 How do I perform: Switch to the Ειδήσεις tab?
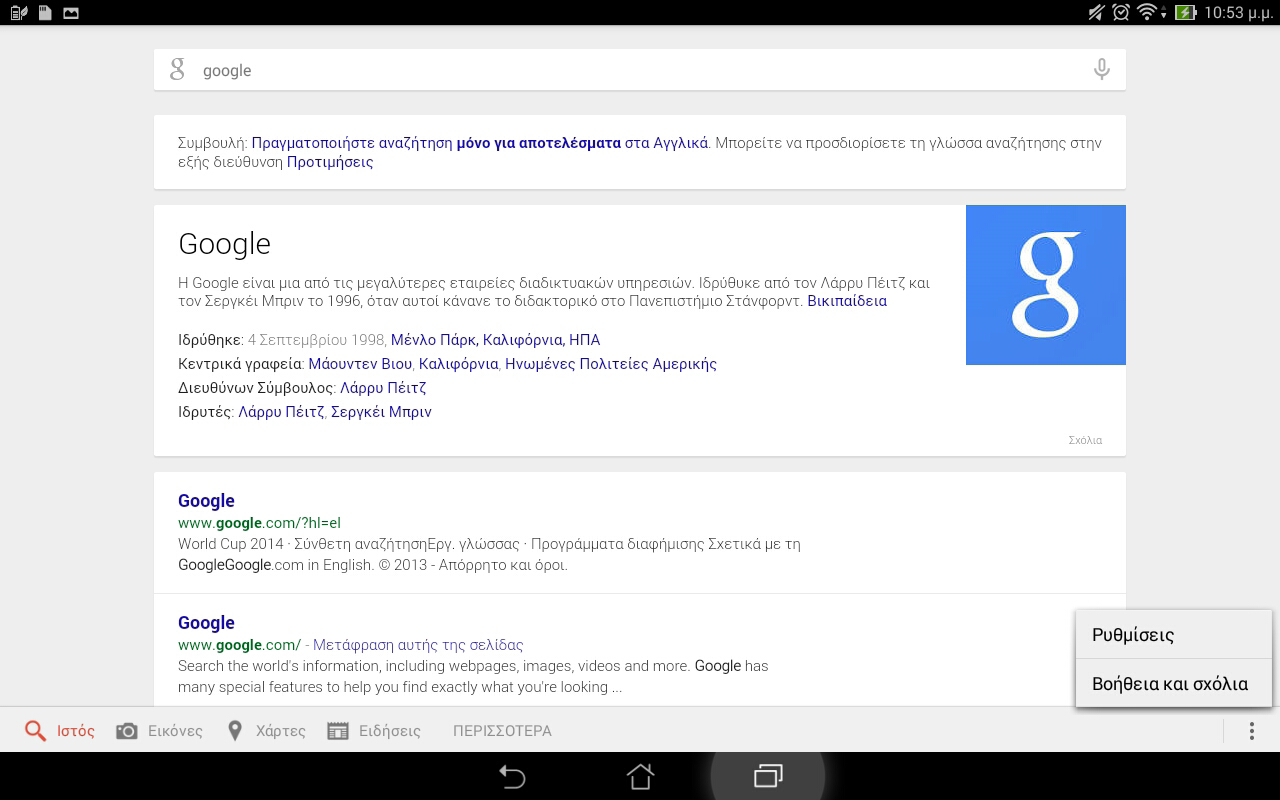click(x=374, y=731)
